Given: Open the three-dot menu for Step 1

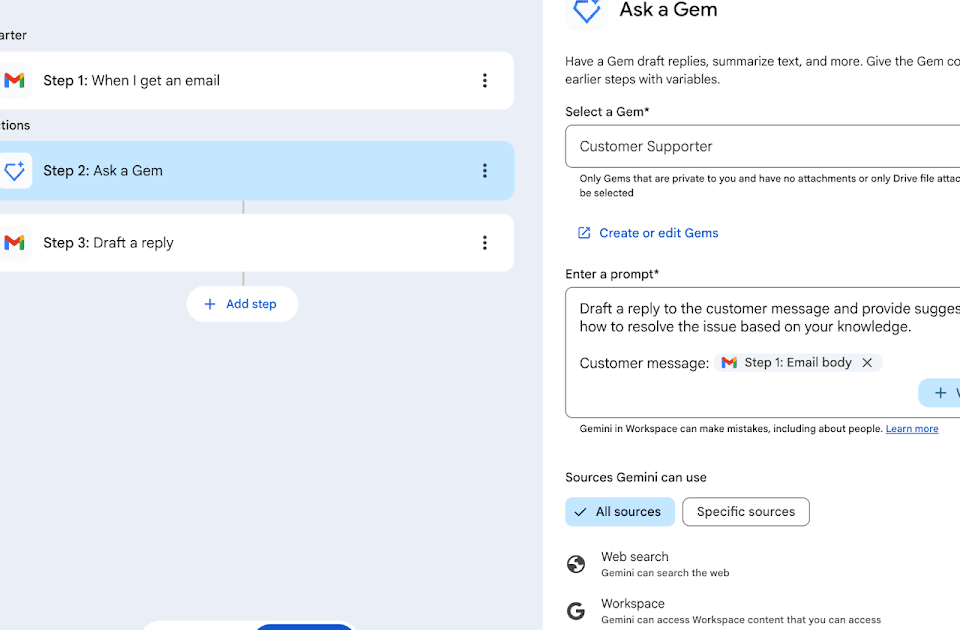Looking at the screenshot, I should click(x=485, y=81).
